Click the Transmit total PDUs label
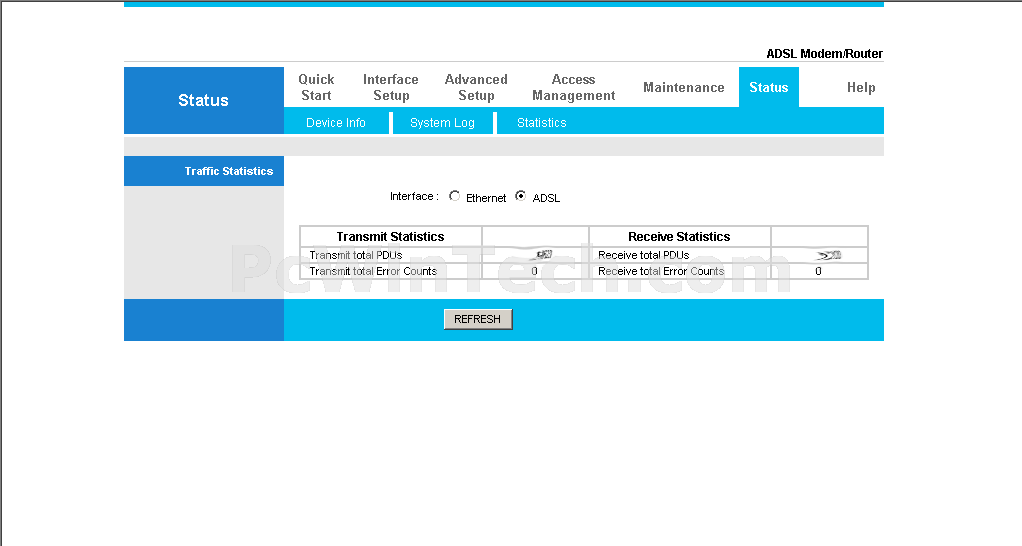1022x546 pixels. [x=356, y=255]
